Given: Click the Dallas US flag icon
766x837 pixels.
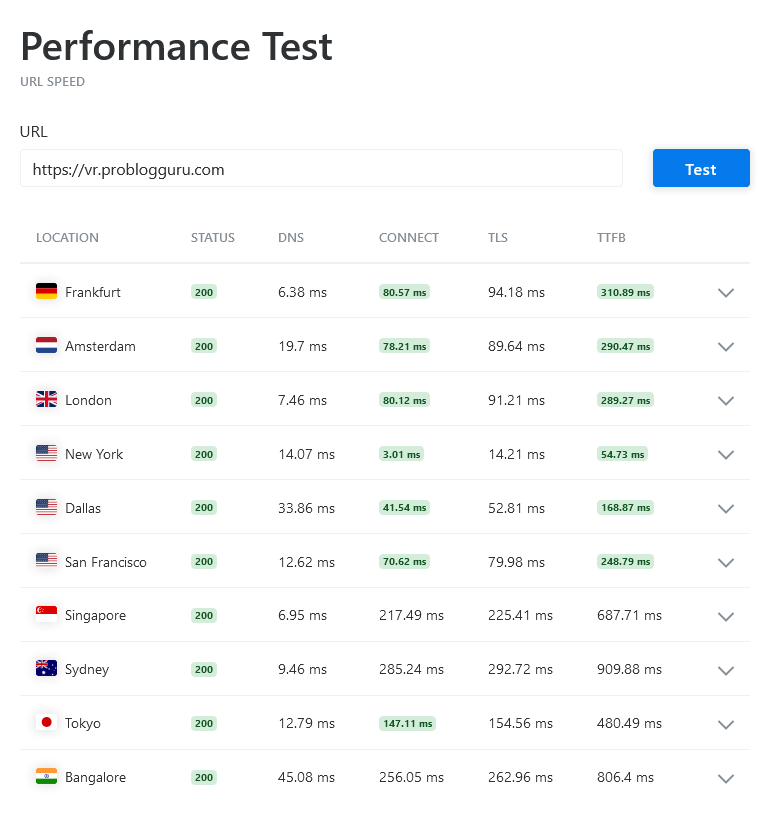Looking at the screenshot, I should coord(46,508).
